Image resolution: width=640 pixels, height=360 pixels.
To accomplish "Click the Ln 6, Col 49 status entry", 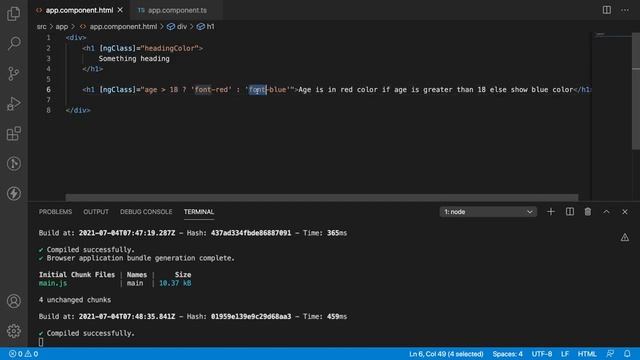I will pyautogui.click(x=446, y=354).
